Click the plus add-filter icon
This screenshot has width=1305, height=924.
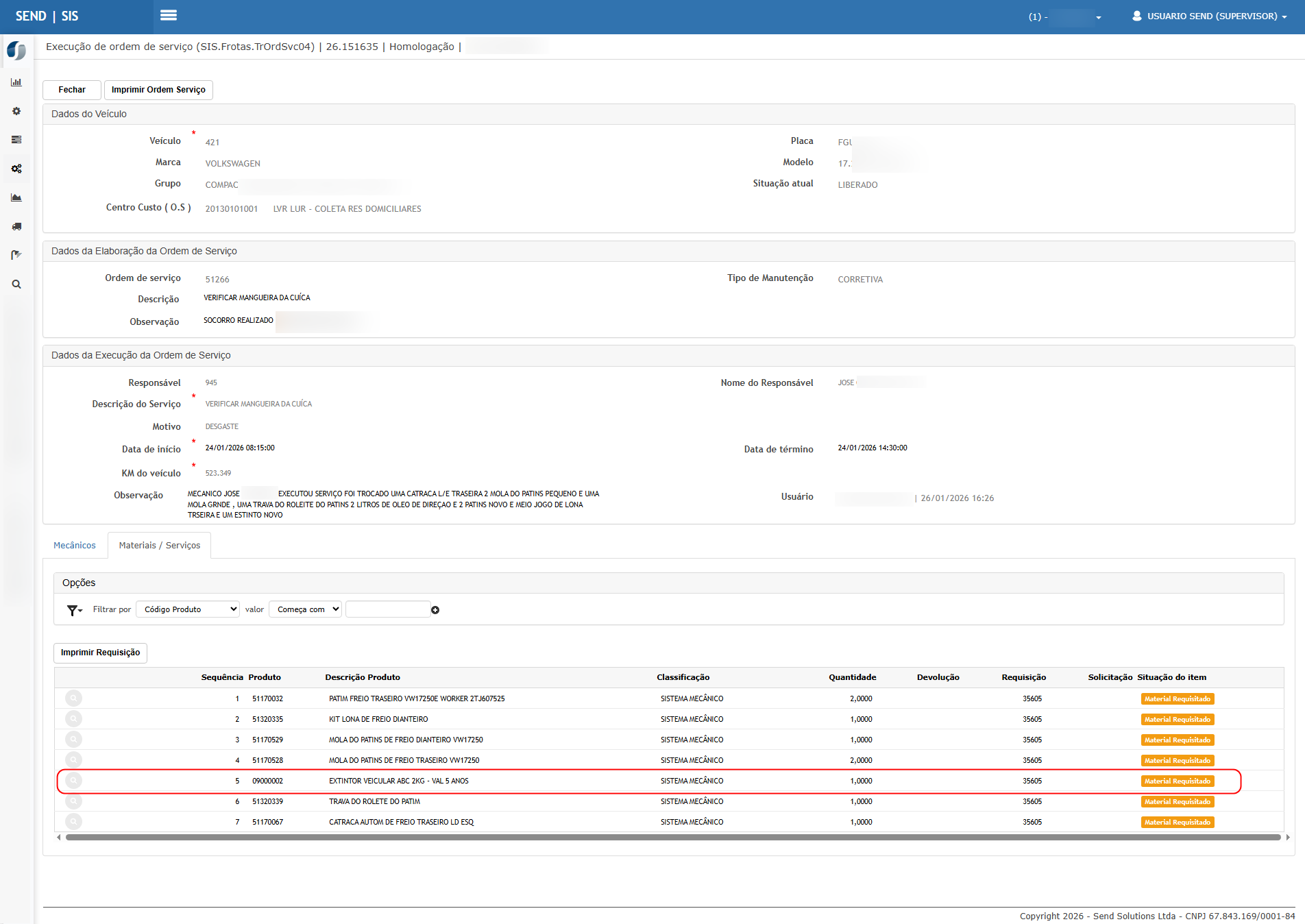(435, 610)
